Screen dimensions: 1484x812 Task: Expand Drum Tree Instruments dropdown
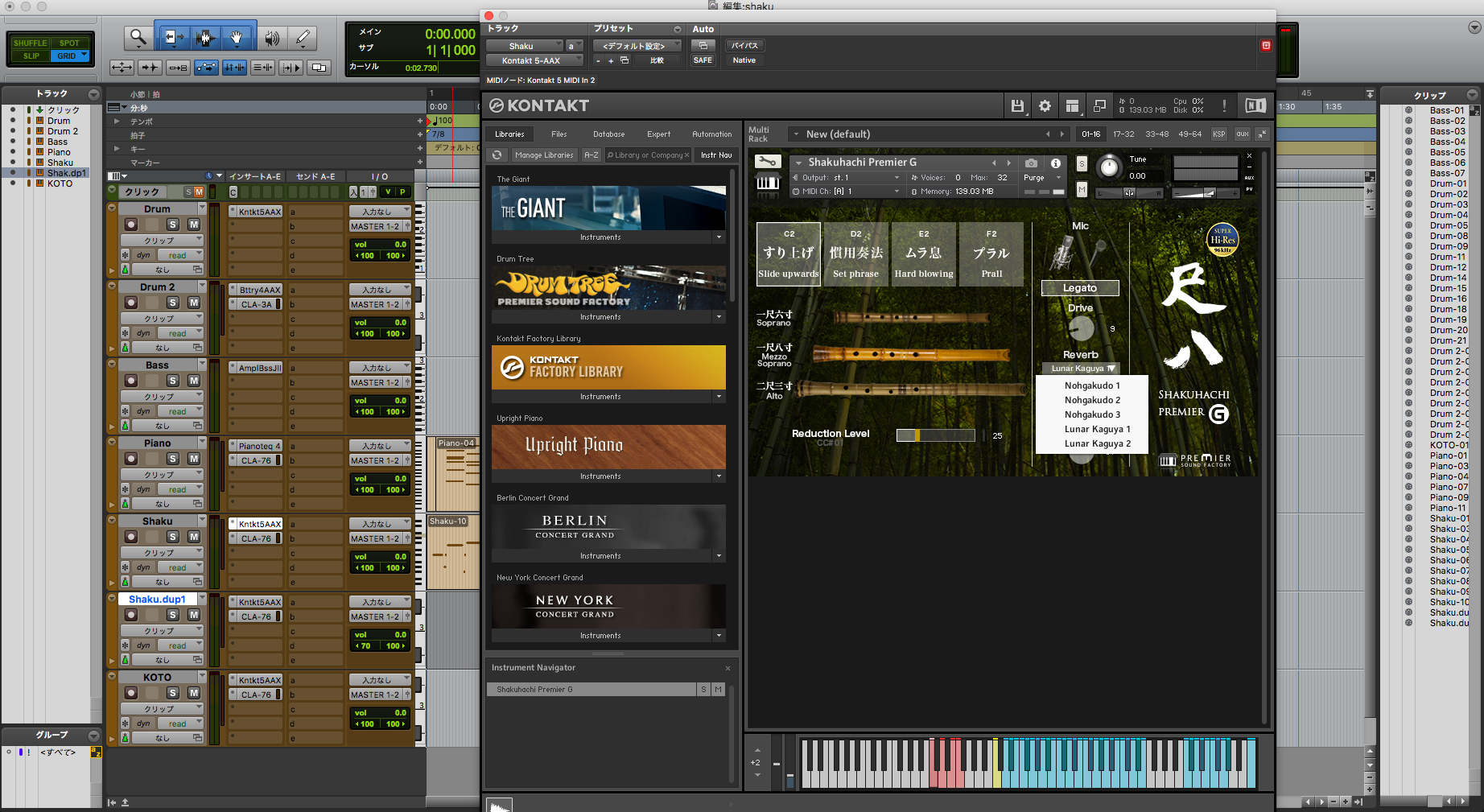pos(719,317)
